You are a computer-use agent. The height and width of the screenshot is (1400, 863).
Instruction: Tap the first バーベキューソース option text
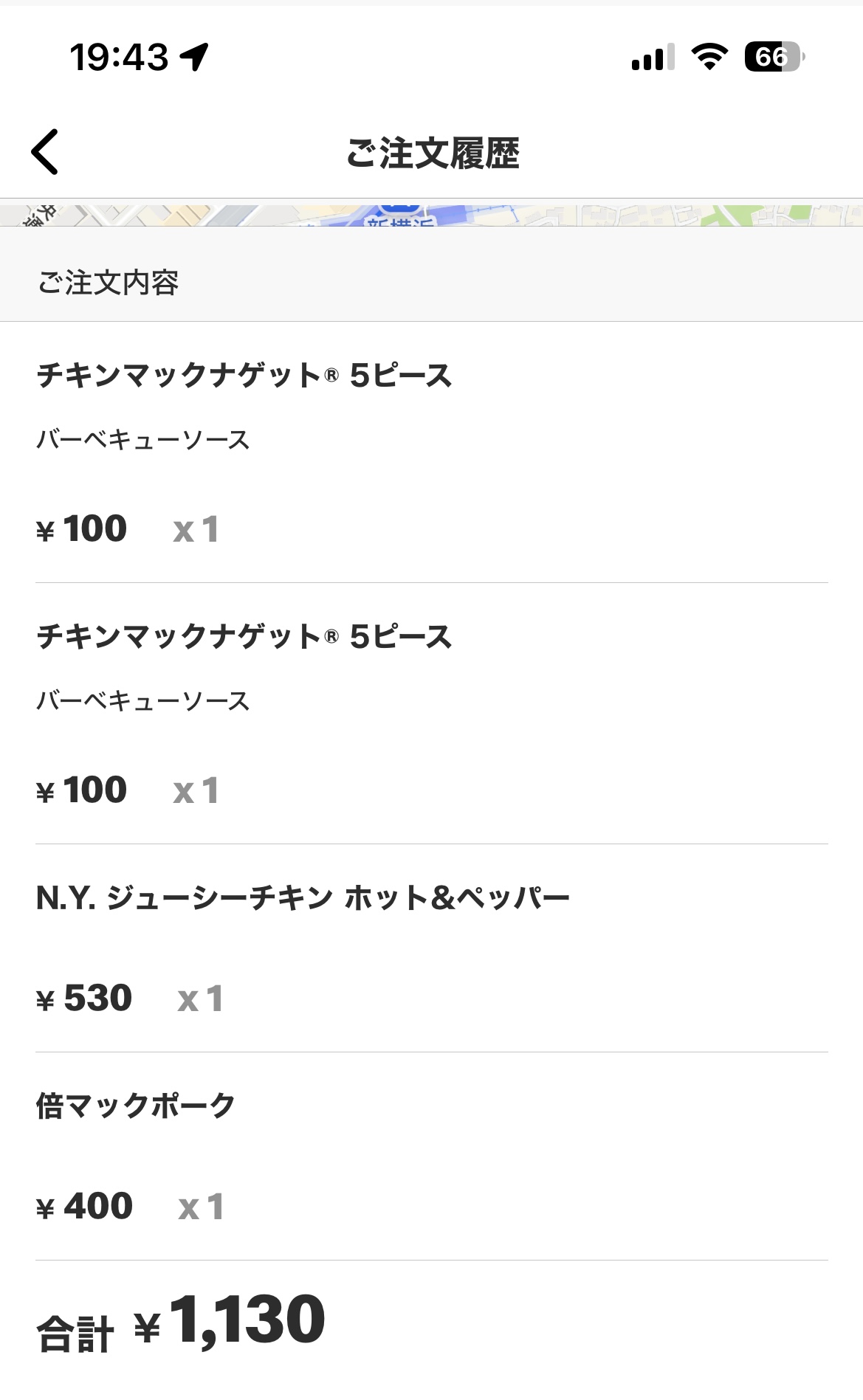click(x=143, y=440)
